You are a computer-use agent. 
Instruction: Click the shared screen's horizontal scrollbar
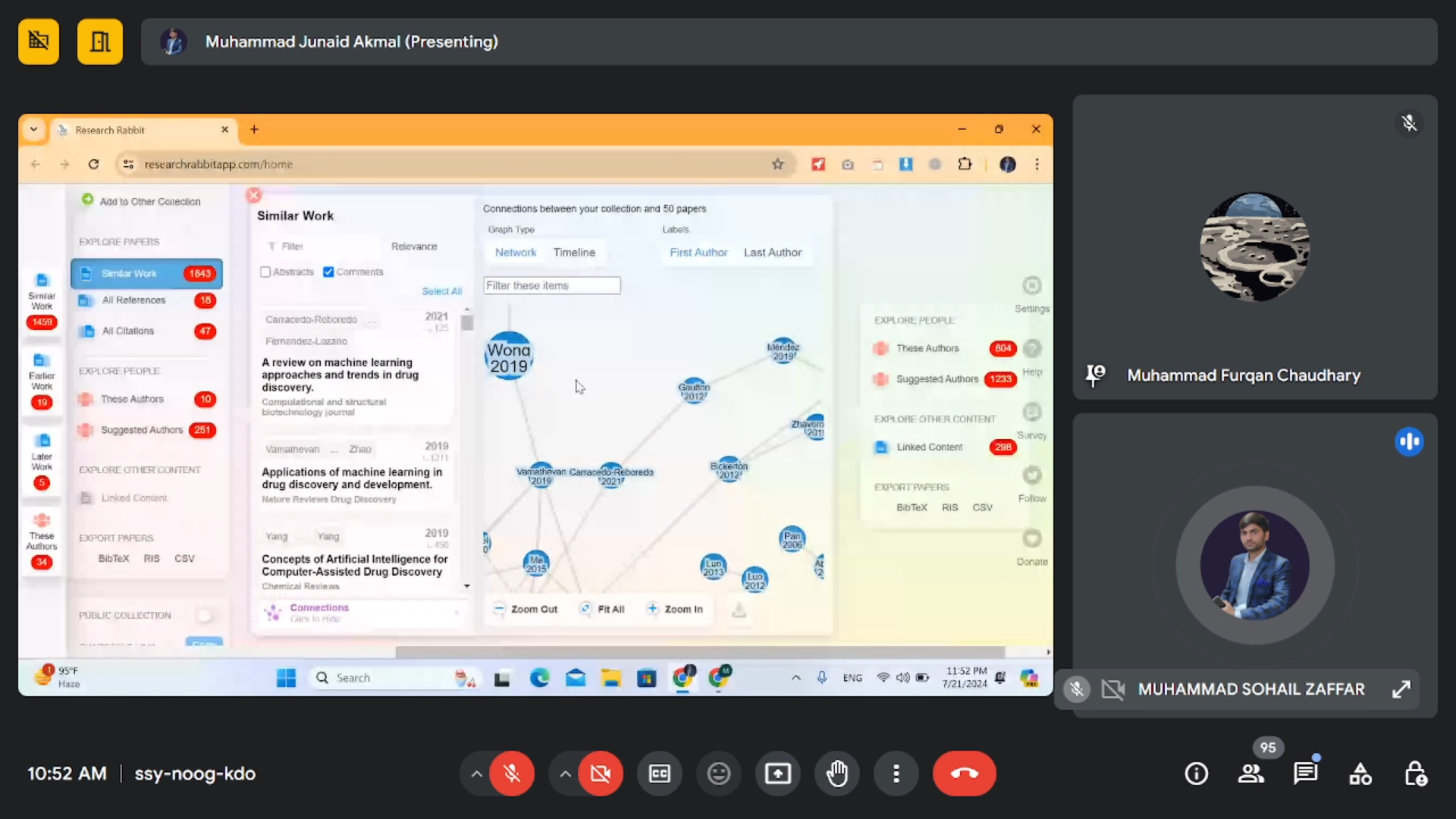pyautogui.click(x=700, y=652)
